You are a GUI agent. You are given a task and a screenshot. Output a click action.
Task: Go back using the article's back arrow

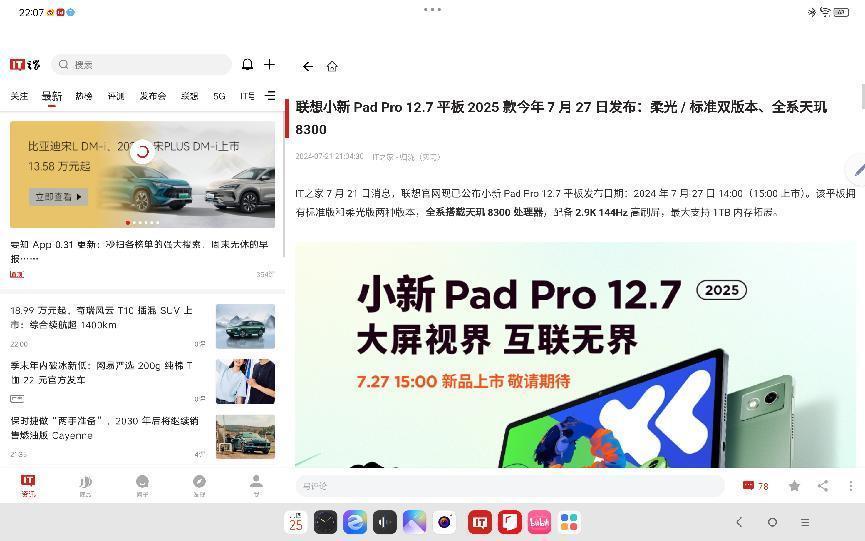[x=308, y=66]
